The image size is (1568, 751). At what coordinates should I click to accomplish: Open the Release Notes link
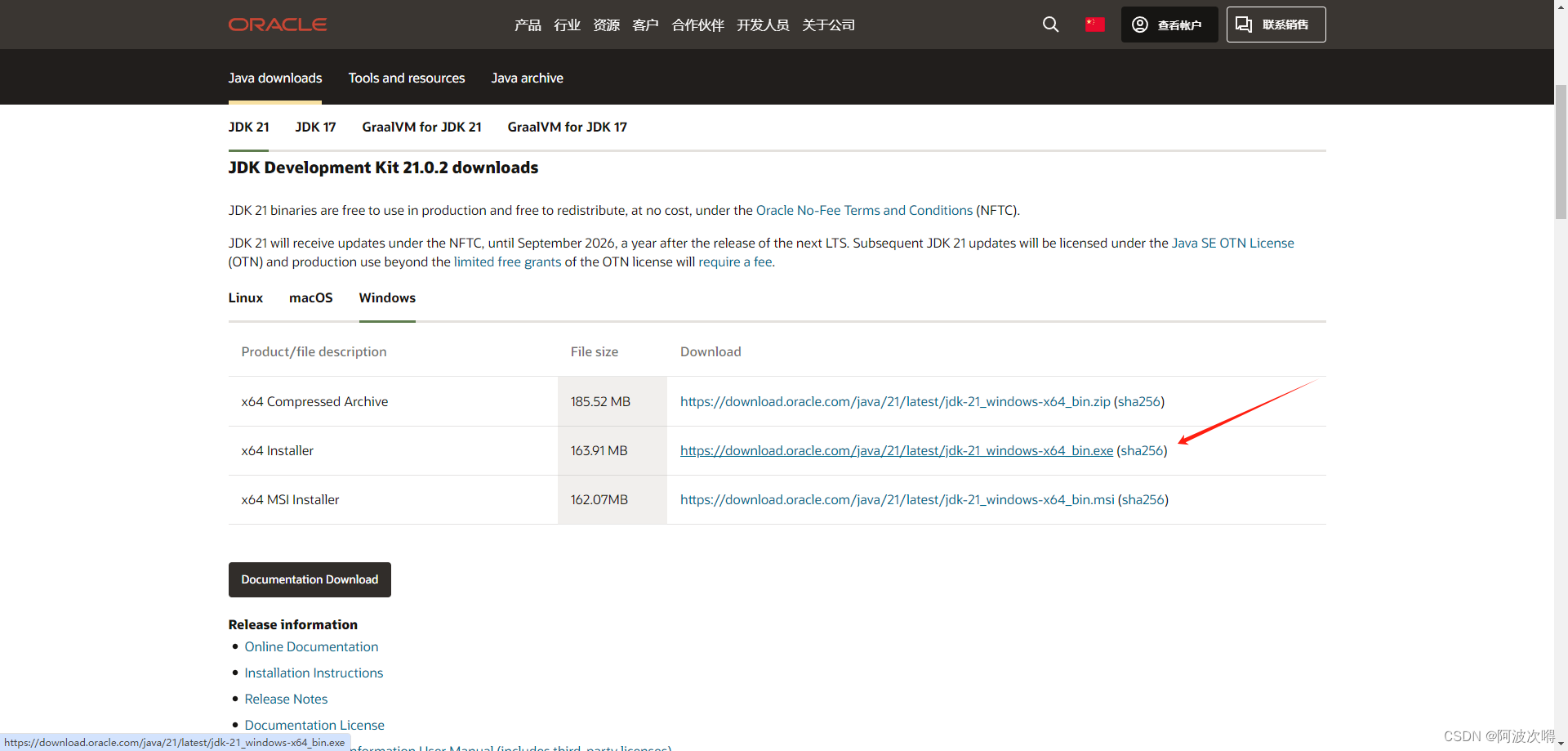286,699
